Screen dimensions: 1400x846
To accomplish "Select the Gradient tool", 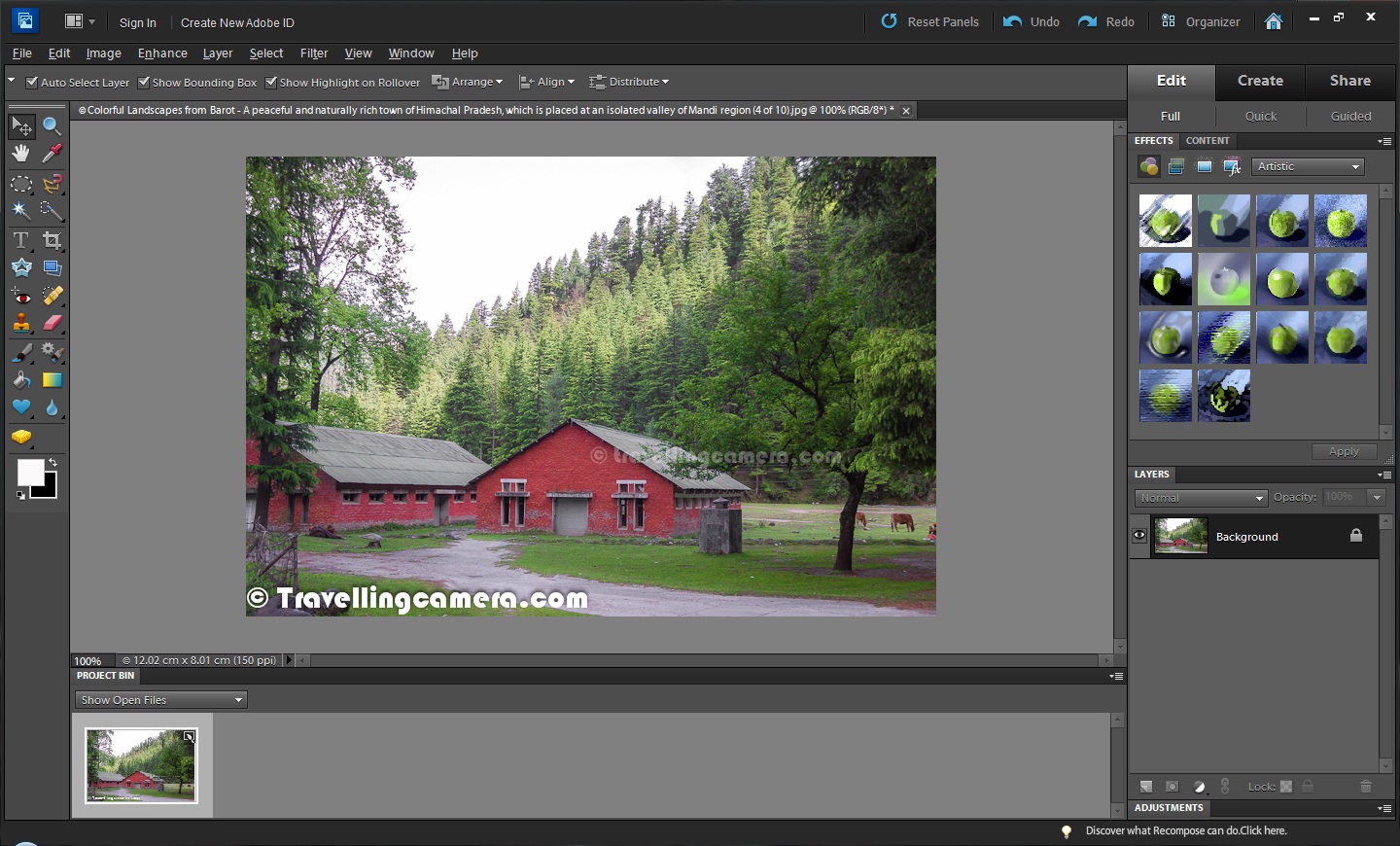I will coord(52,379).
